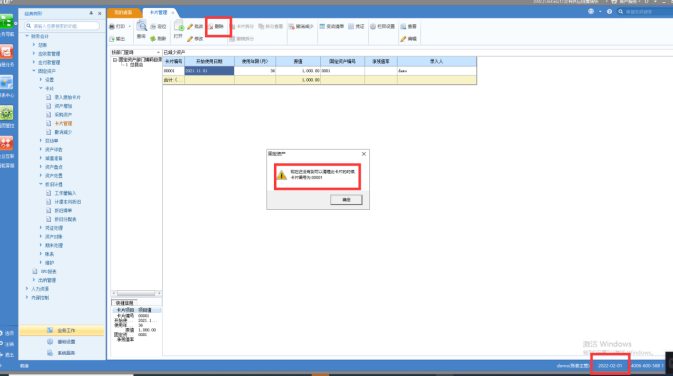Select the 2021.11.01 date cell
The height and width of the screenshot is (376, 673).
[209, 71]
